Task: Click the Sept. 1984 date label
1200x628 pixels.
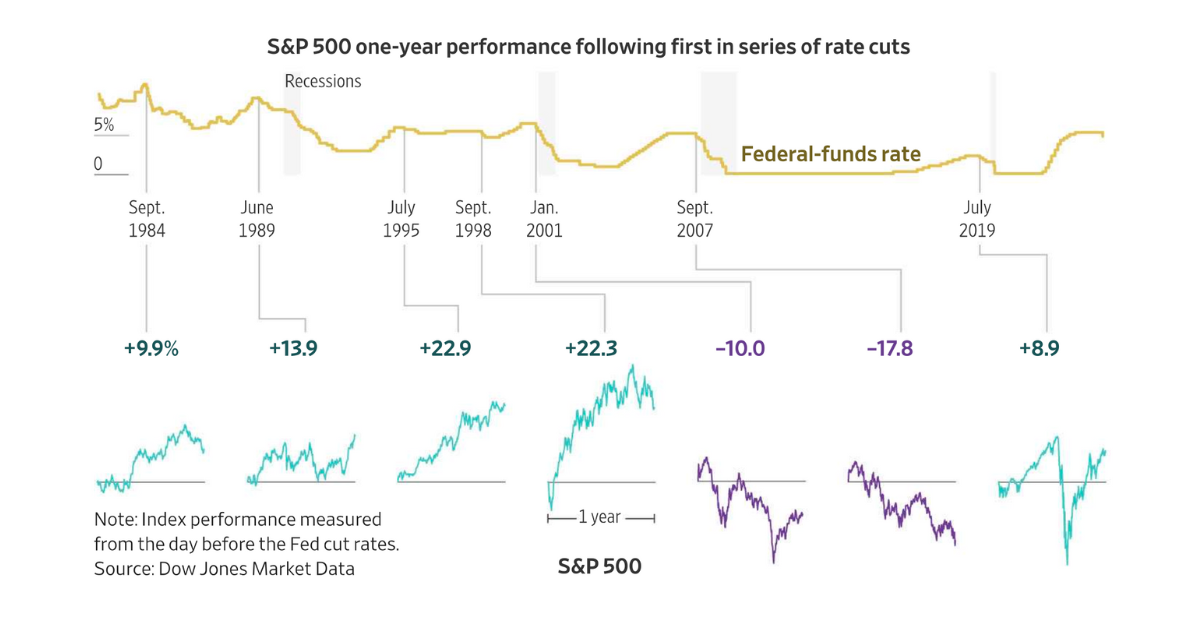Action: pos(147,219)
